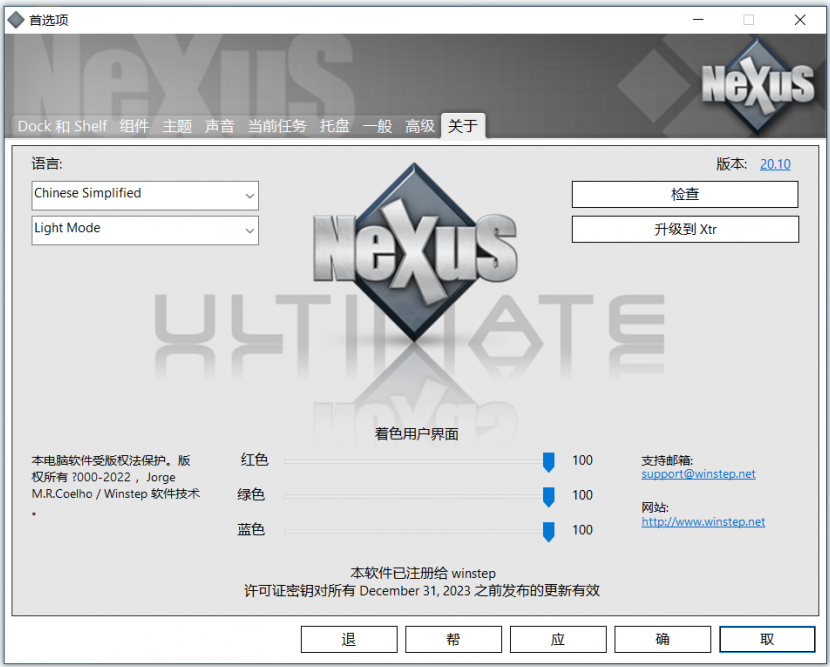This screenshot has width=830, height=667.
Task: Go to the 托盘 tab
Action: pos(335,126)
